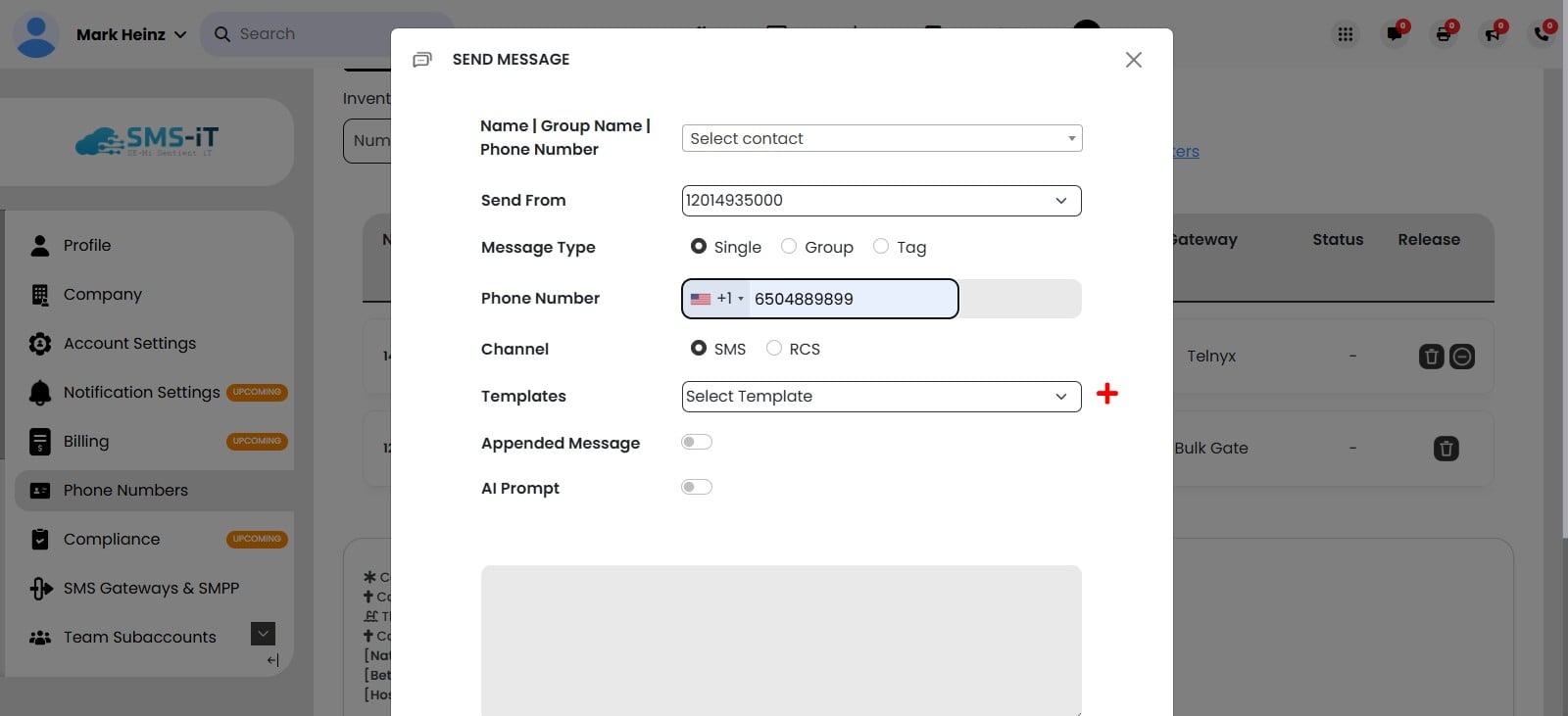1568x716 pixels.
Task: Click the Company building icon
Action: tap(40, 294)
